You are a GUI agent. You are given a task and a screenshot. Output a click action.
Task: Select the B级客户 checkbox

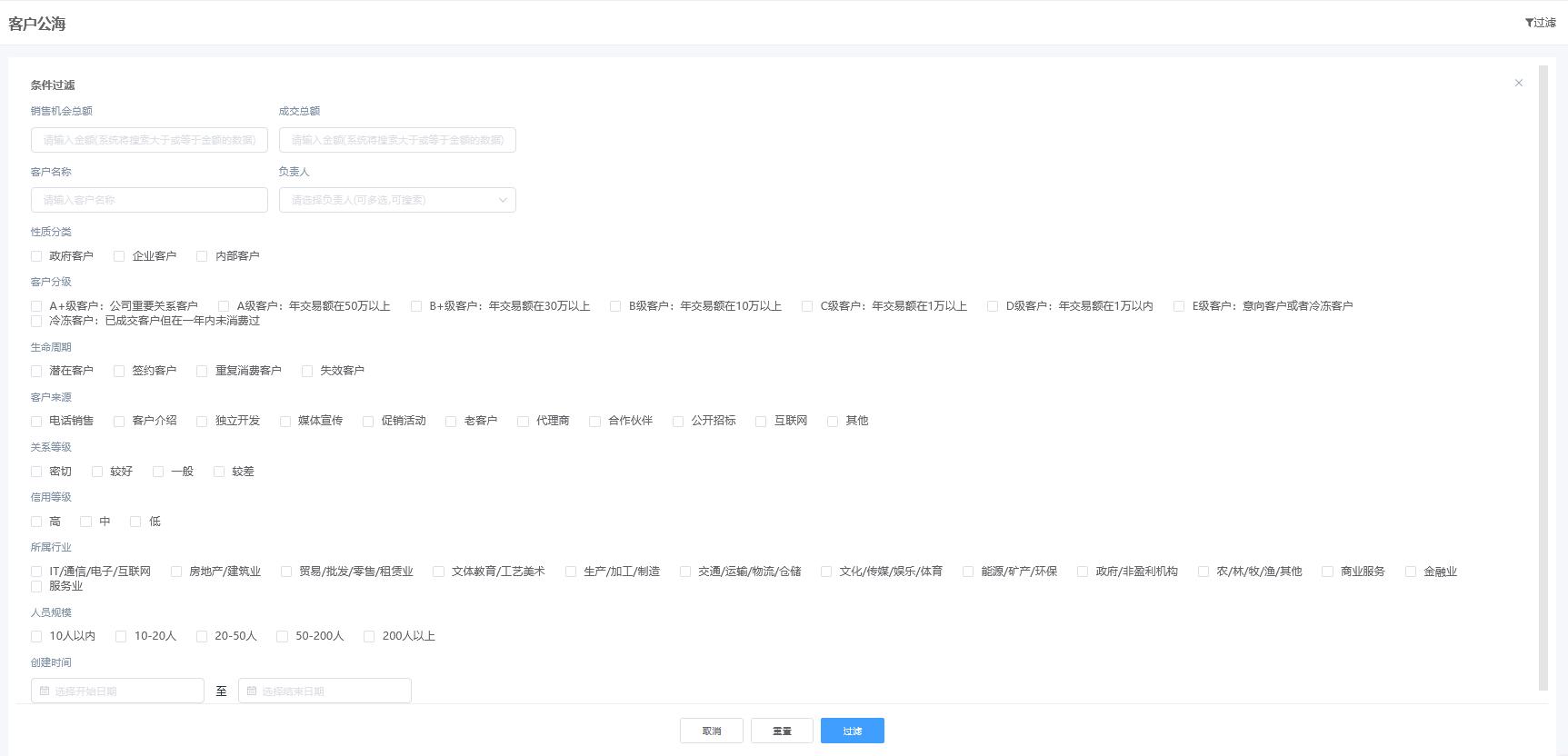615,306
